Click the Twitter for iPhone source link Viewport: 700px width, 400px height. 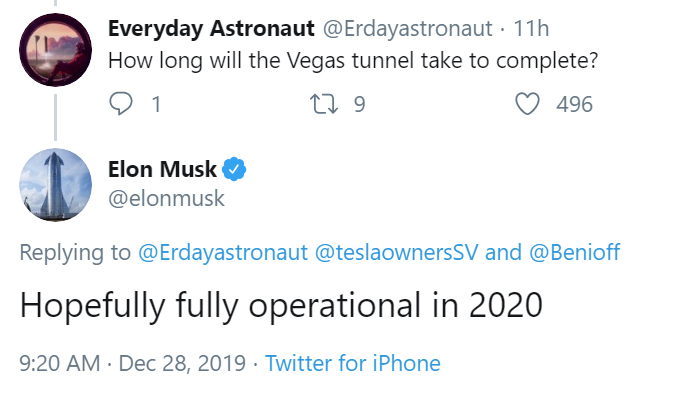(352, 362)
